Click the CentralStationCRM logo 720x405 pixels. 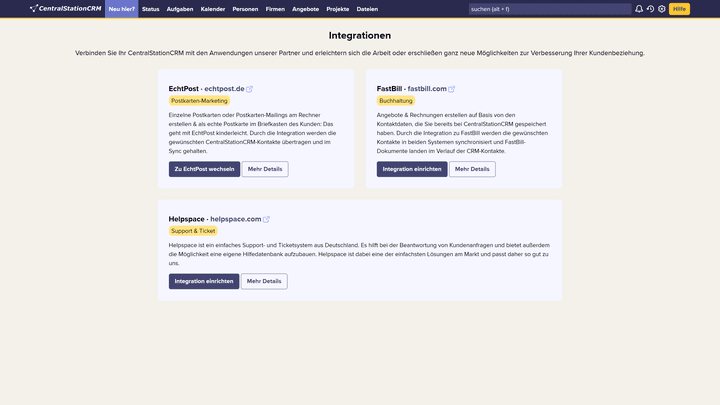[x=65, y=8]
